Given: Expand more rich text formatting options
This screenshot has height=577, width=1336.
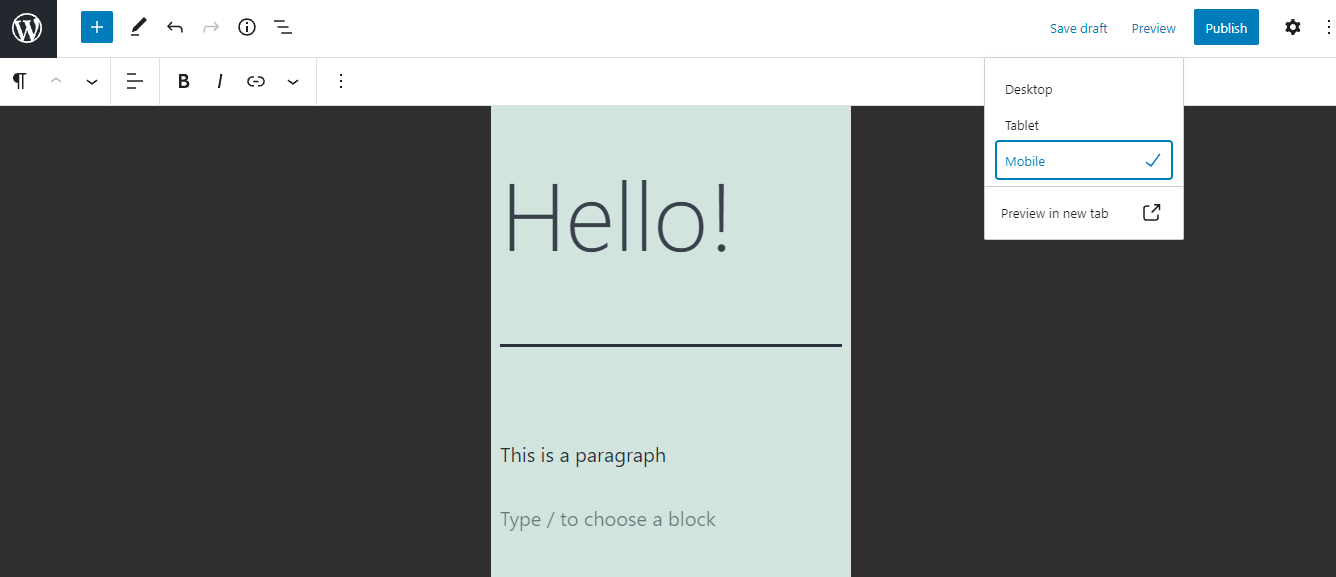Looking at the screenshot, I should pyautogui.click(x=292, y=81).
